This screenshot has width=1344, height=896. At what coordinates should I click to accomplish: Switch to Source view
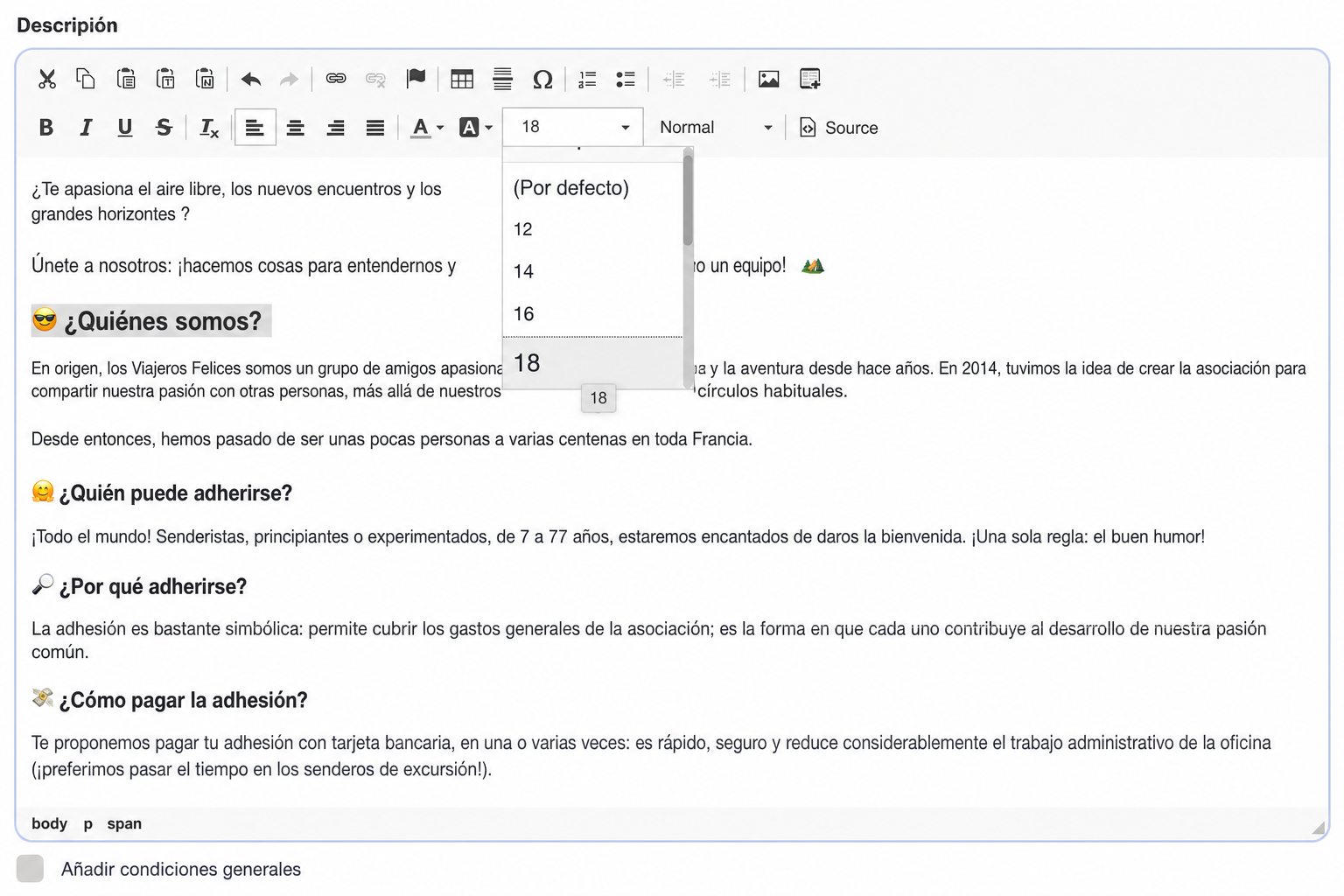point(838,128)
